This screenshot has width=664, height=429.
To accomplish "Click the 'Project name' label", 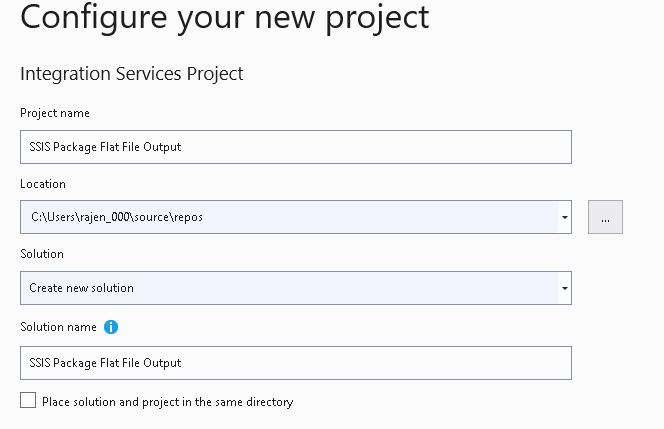I will point(55,113).
